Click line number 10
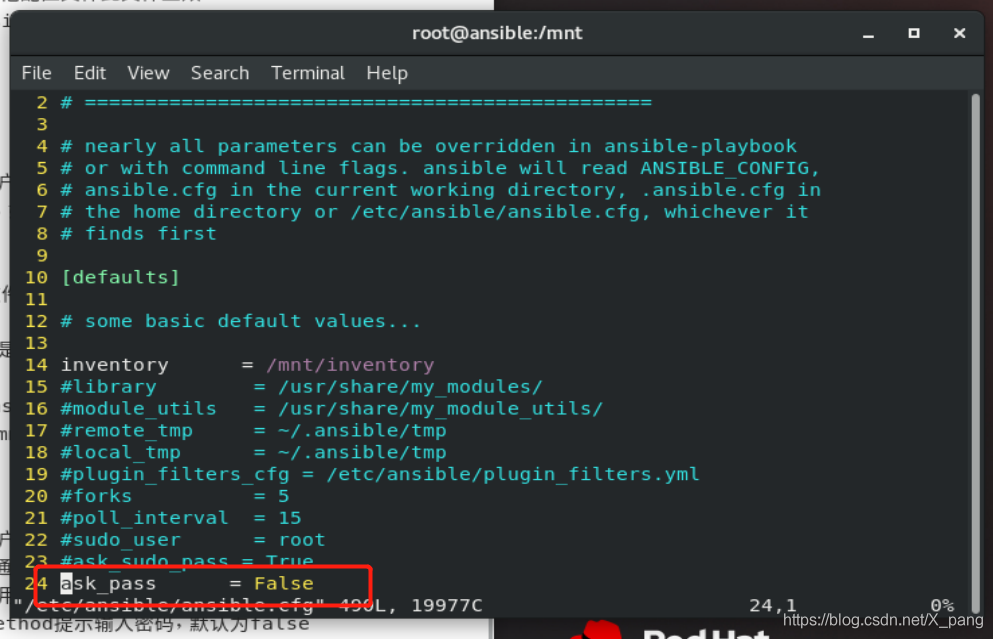993x639 pixels. pyautogui.click(x=36, y=277)
